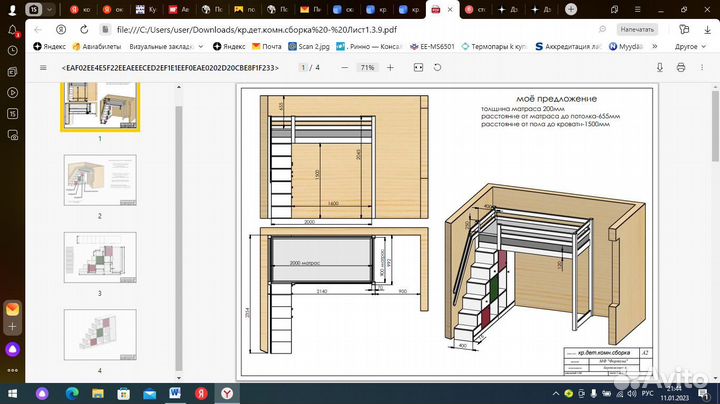The width and height of the screenshot is (720, 404).
Task: Click the zoom in plus icon
Action: point(390,67)
